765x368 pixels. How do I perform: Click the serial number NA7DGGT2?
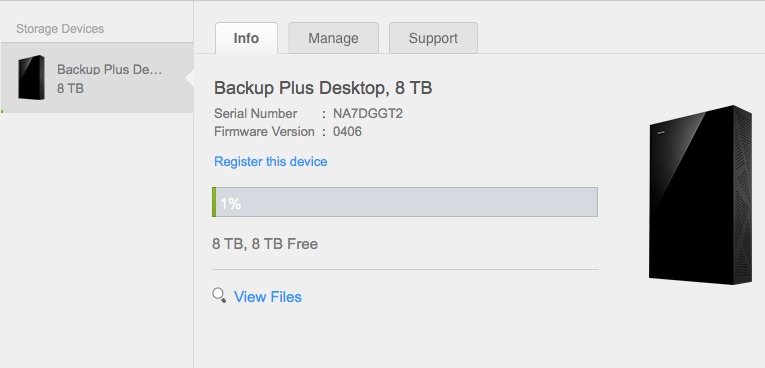[x=368, y=114]
